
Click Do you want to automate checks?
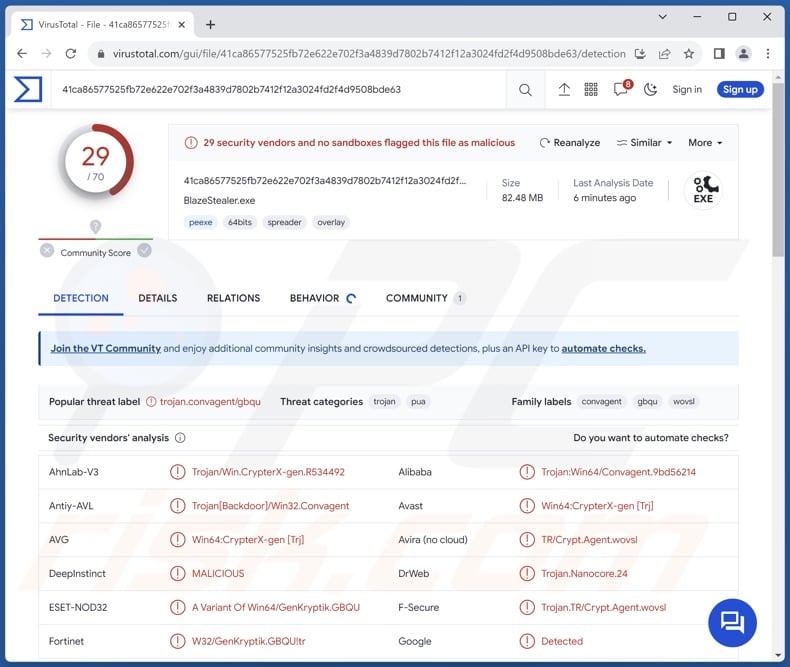click(x=650, y=438)
